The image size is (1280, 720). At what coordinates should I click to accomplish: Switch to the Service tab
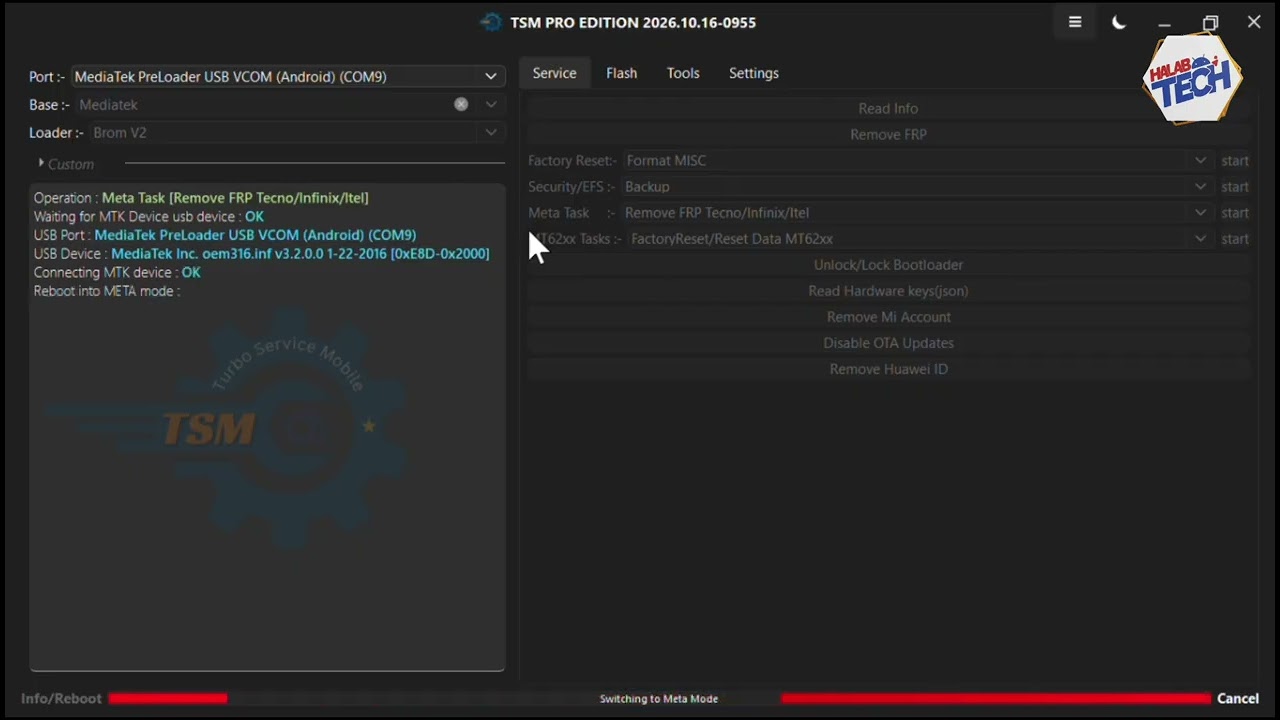coord(554,73)
